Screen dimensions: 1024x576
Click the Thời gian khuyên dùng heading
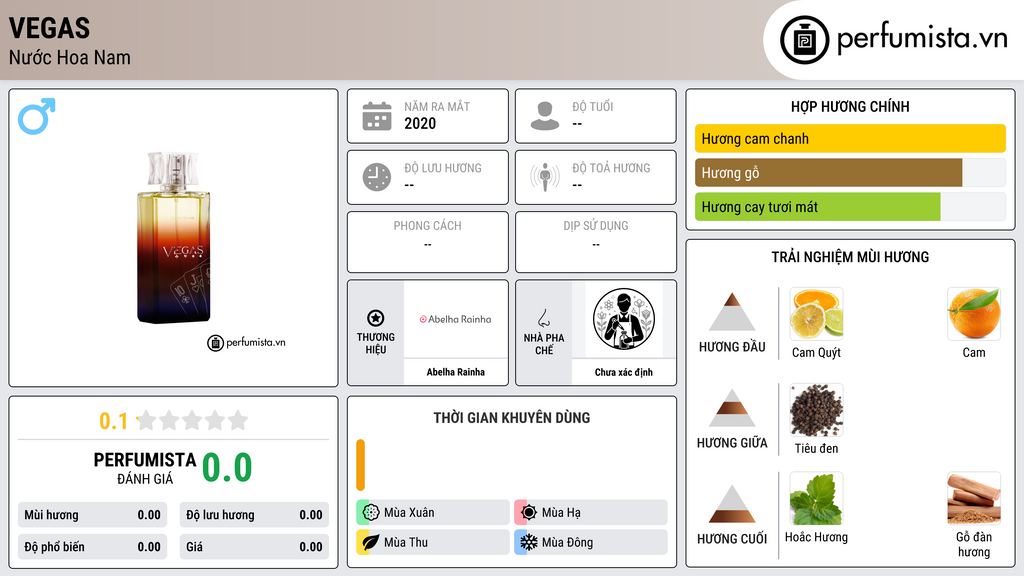[511, 417]
